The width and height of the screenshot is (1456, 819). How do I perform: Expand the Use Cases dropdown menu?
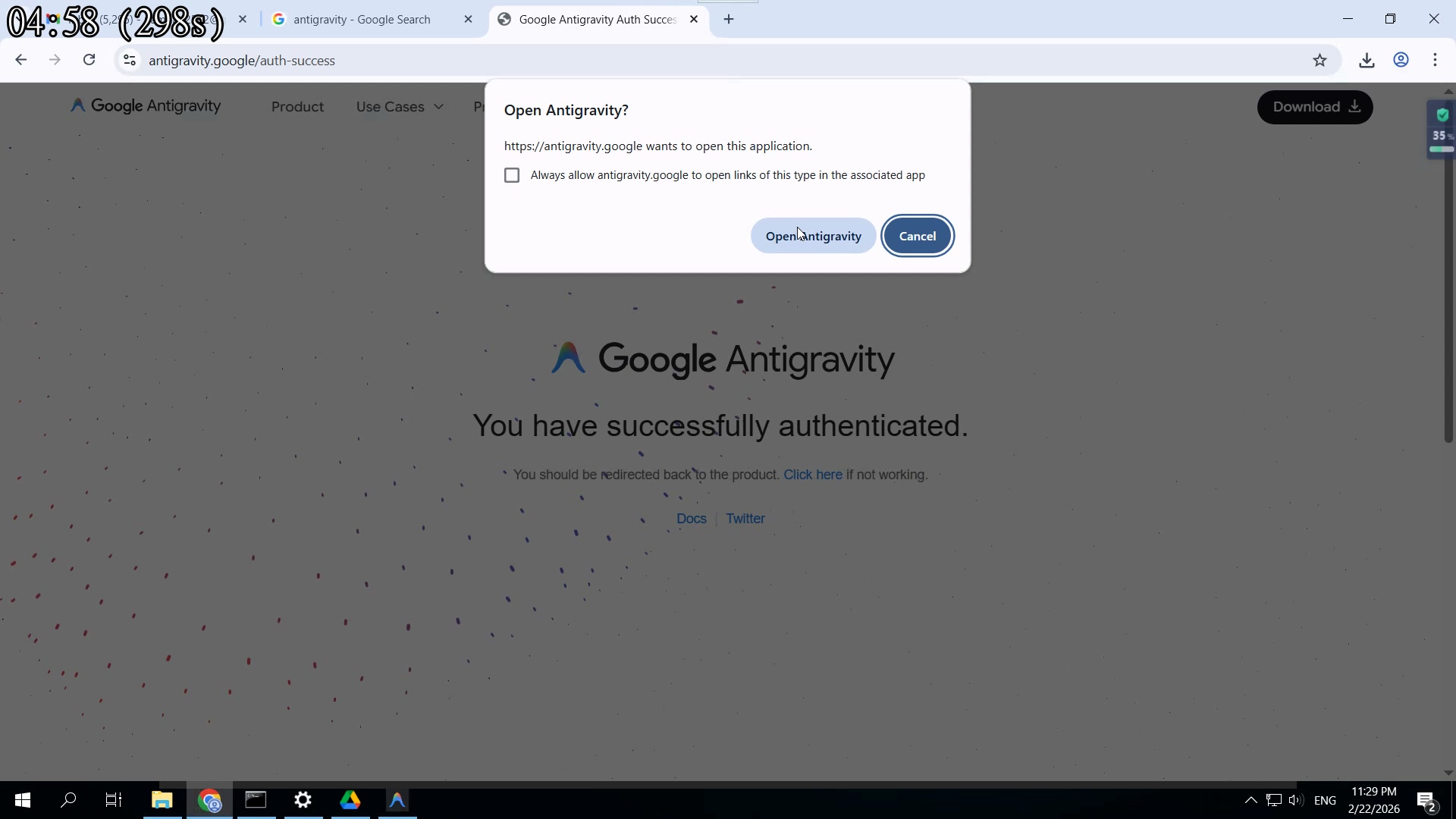tap(400, 107)
